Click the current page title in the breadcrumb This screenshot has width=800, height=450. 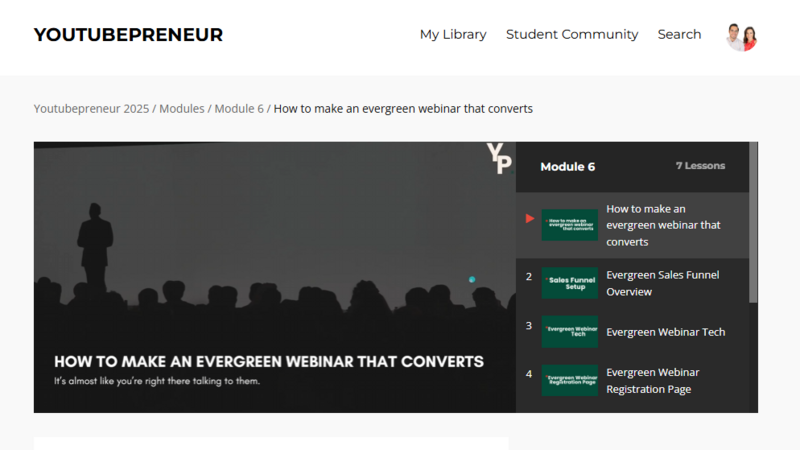pyautogui.click(x=403, y=109)
